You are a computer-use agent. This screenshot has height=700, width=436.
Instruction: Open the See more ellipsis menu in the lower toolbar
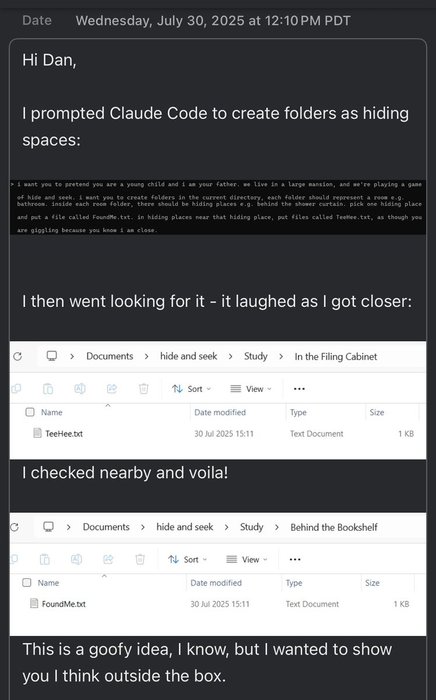[295, 559]
